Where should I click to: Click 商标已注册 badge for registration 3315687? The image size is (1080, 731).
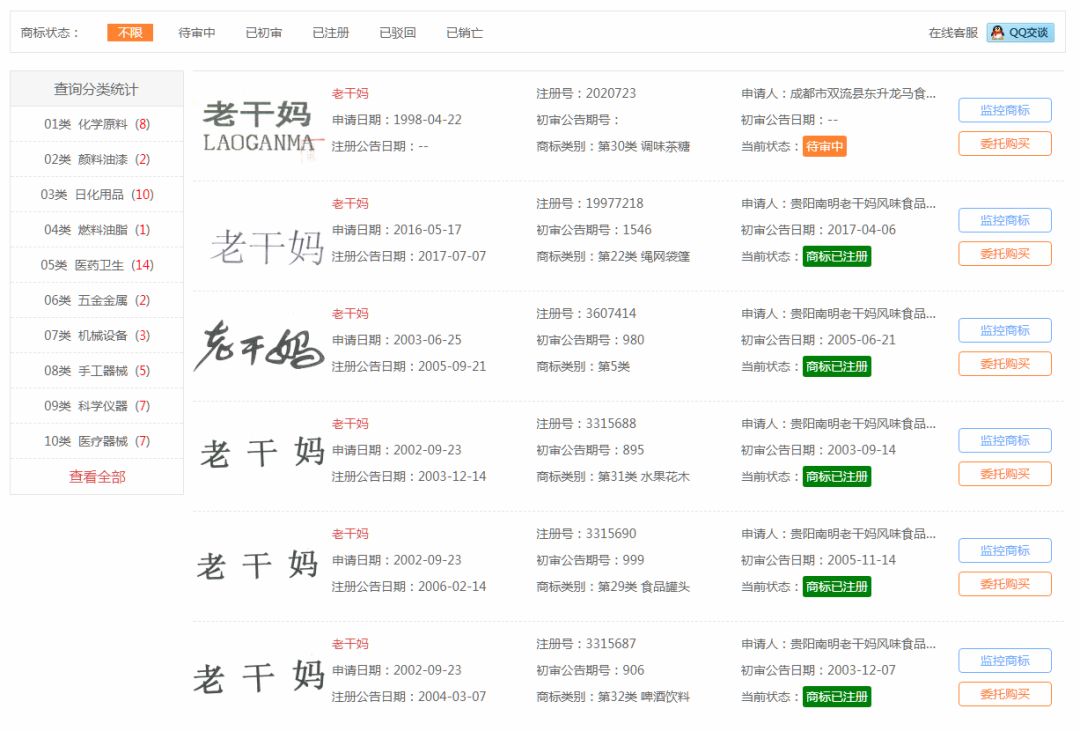tap(837, 697)
